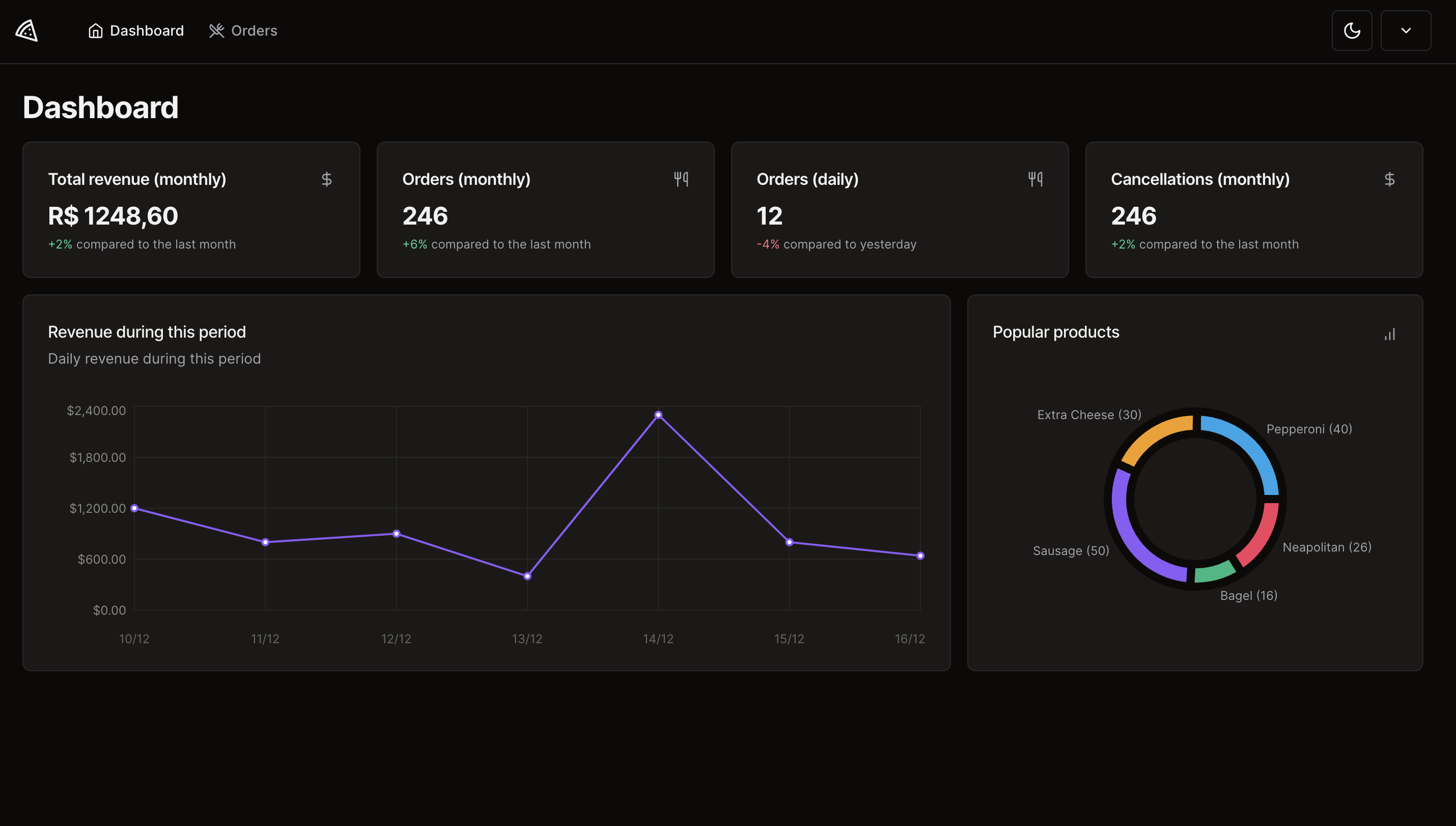Viewport: 1456px width, 826px height.
Task: Click 'Cancellations (monthly)' card title
Action: [1200, 179]
